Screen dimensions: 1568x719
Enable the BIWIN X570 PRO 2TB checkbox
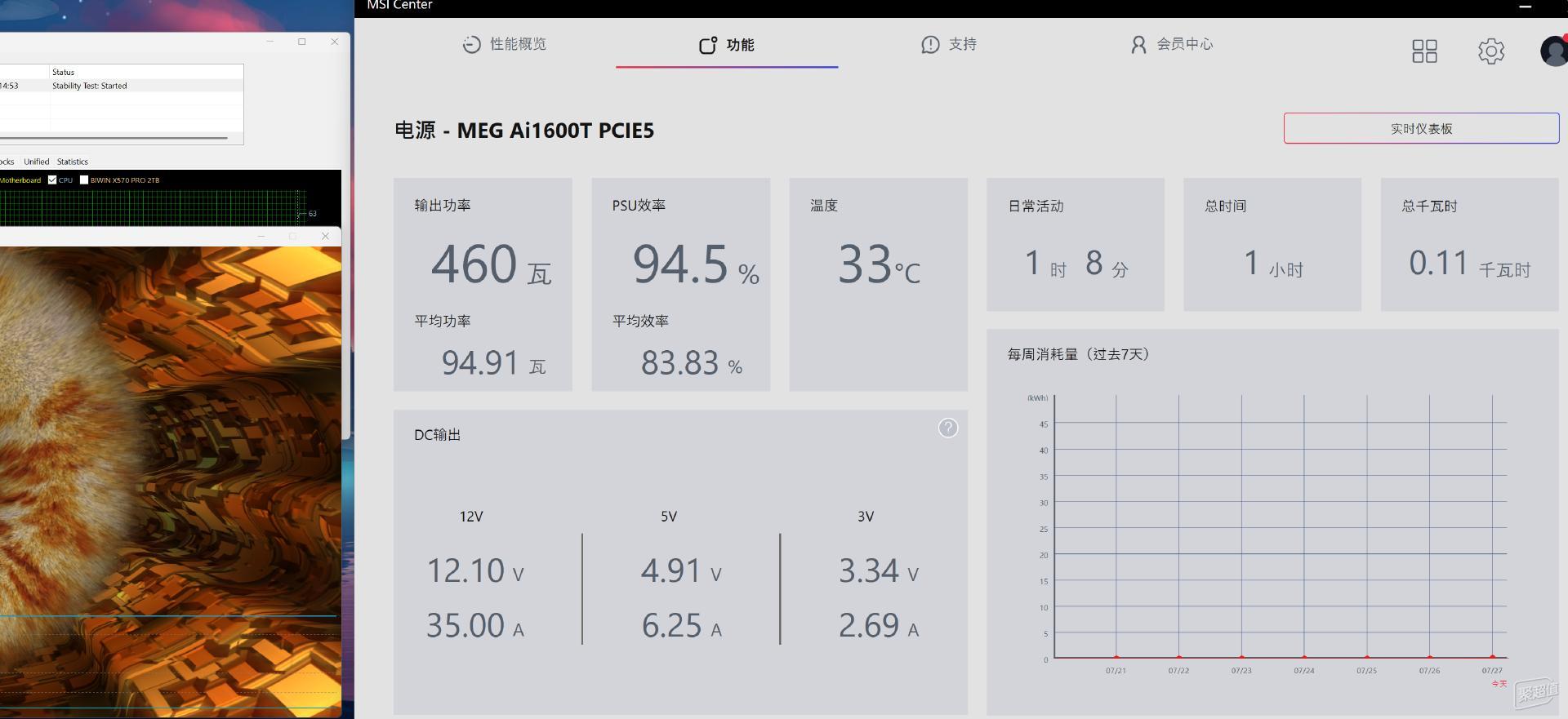tap(83, 180)
